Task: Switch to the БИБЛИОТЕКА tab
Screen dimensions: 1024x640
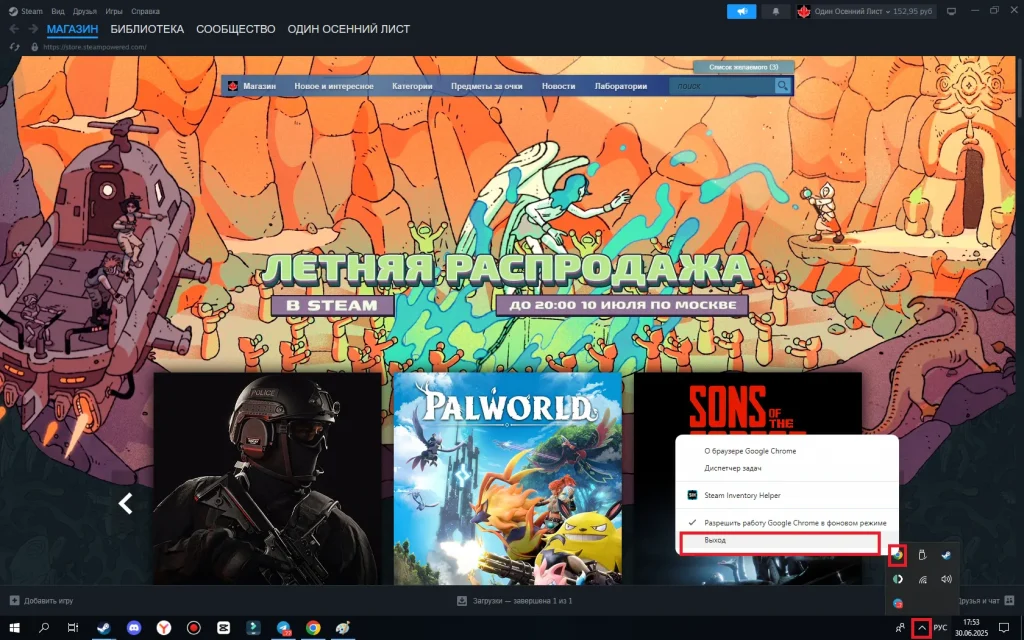Action: pyautogui.click(x=147, y=29)
